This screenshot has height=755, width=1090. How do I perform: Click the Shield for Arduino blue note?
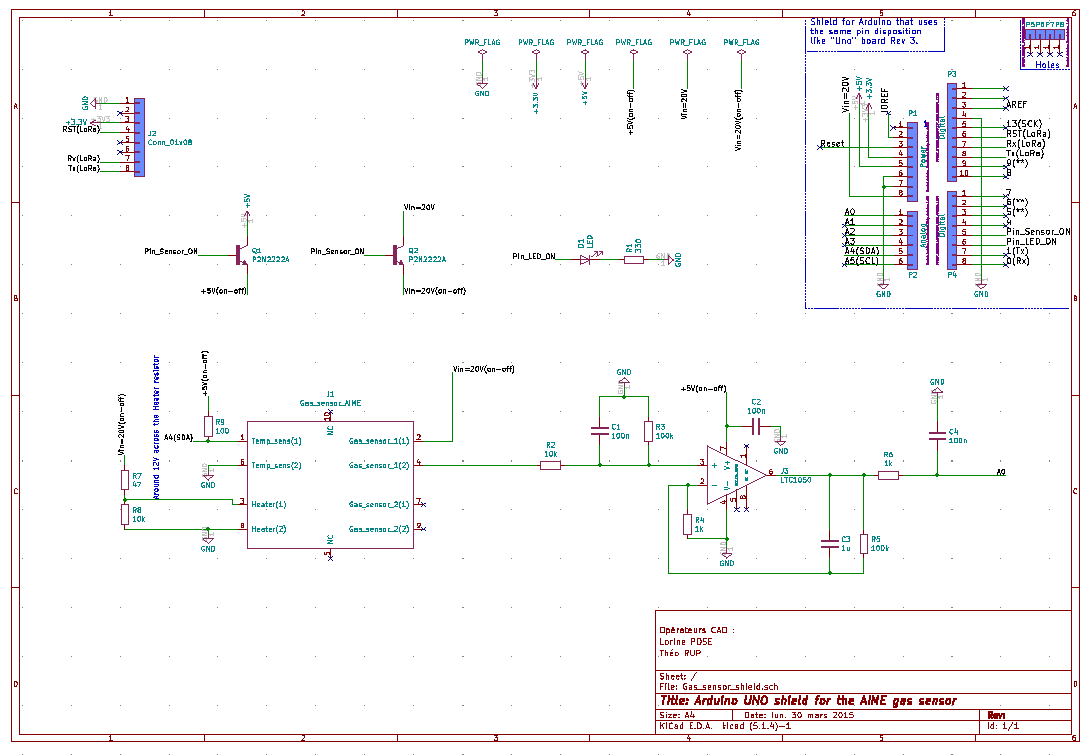[874, 31]
